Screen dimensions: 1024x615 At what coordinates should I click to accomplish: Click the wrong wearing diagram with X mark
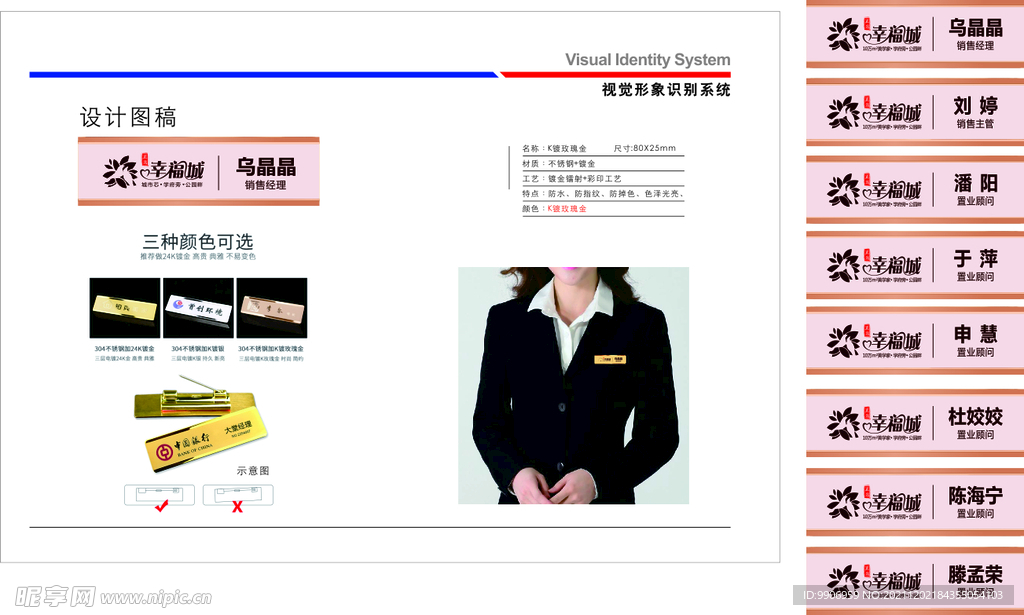238,495
